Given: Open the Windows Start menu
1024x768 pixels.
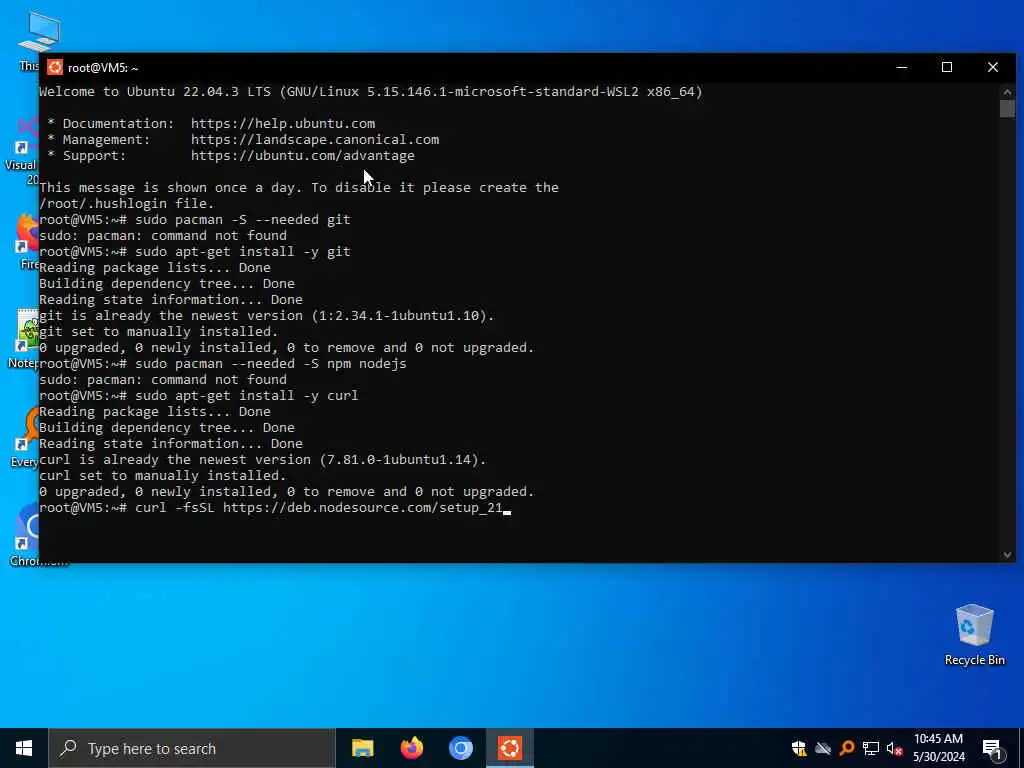Looking at the screenshot, I should click(24, 748).
